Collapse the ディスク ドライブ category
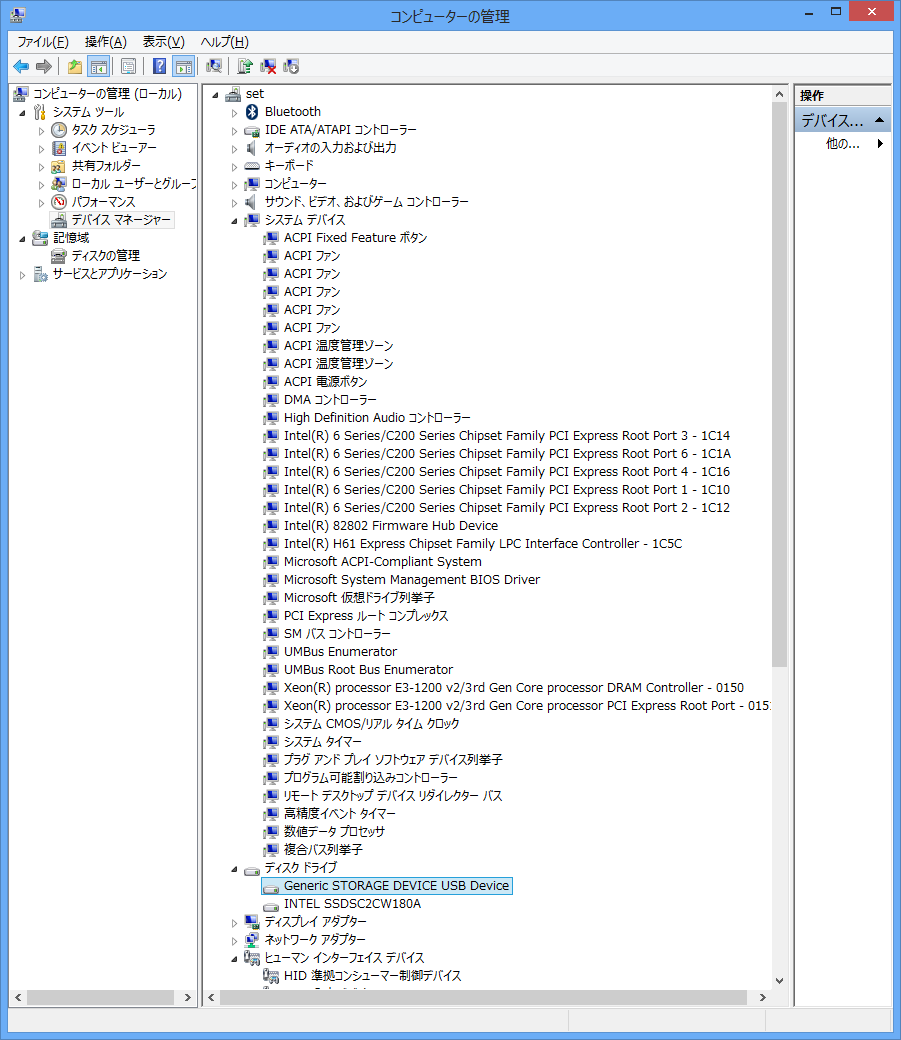The height and width of the screenshot is (1040, 901). point(234,869)
